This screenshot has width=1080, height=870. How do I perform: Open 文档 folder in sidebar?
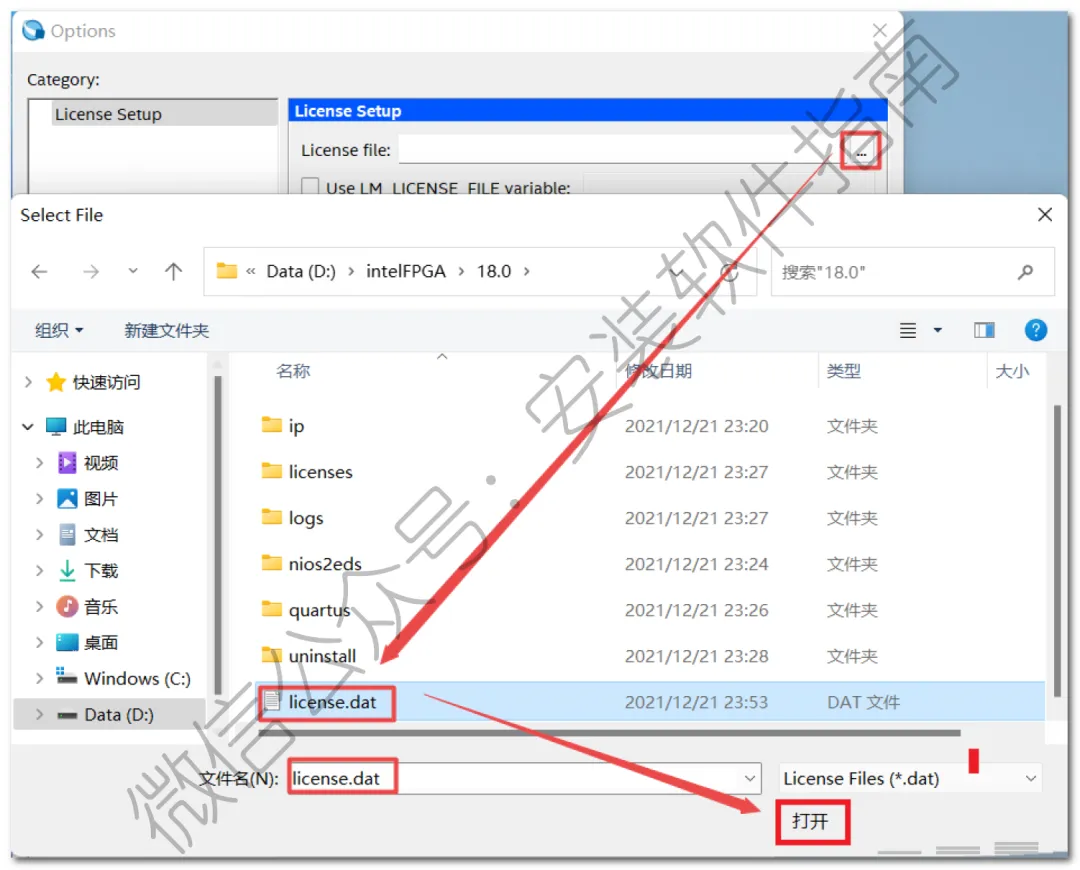pos(87,535)
